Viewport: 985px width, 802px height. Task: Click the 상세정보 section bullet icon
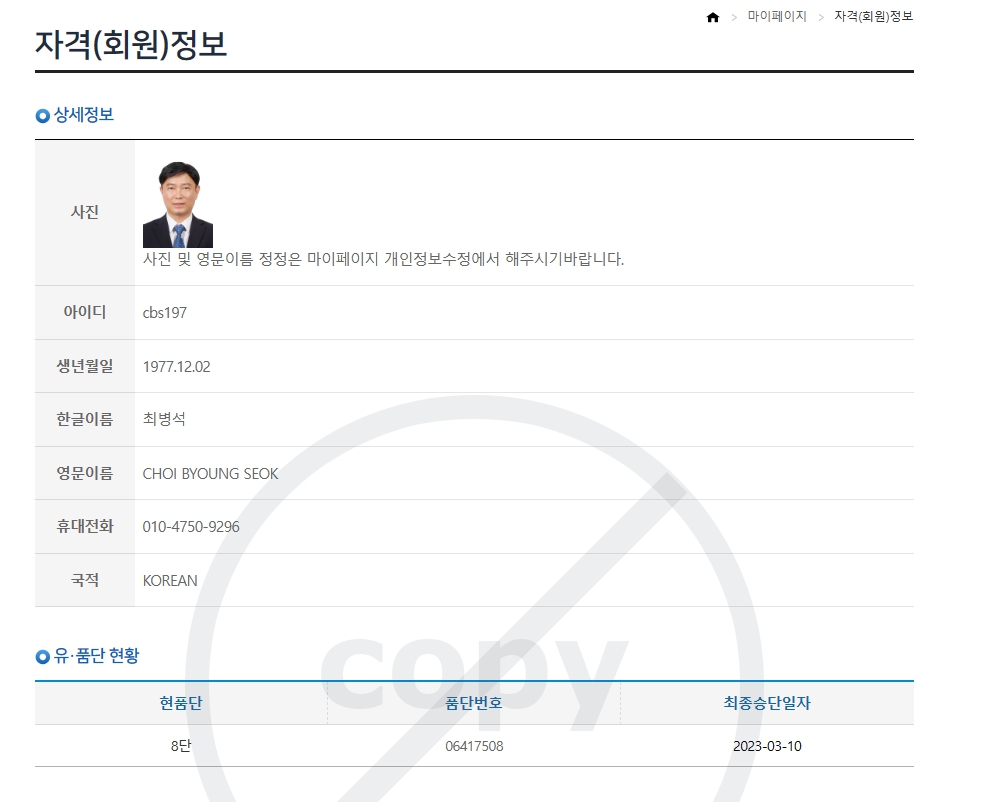(42, 116)
